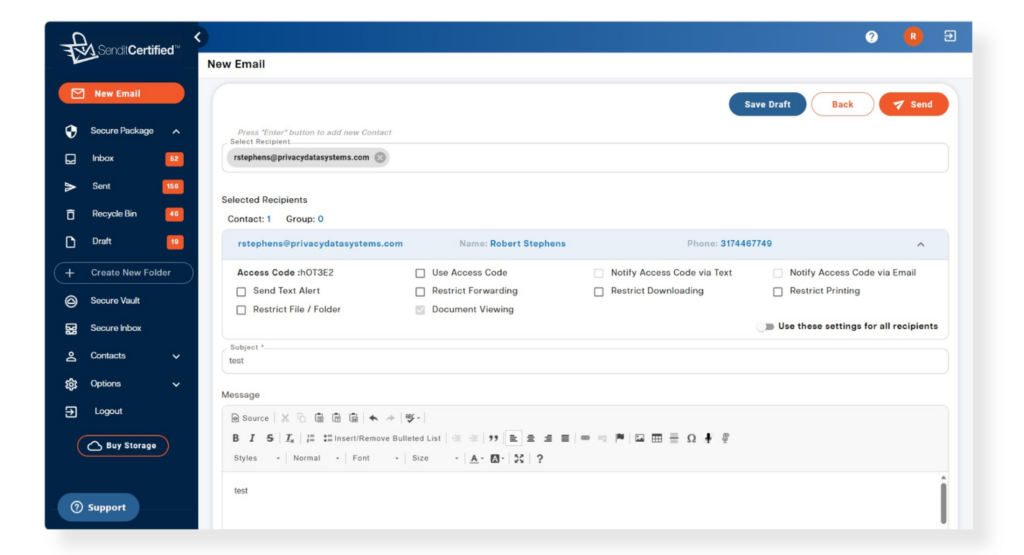Check Notify Access Code via Email

tap(778, 273)
